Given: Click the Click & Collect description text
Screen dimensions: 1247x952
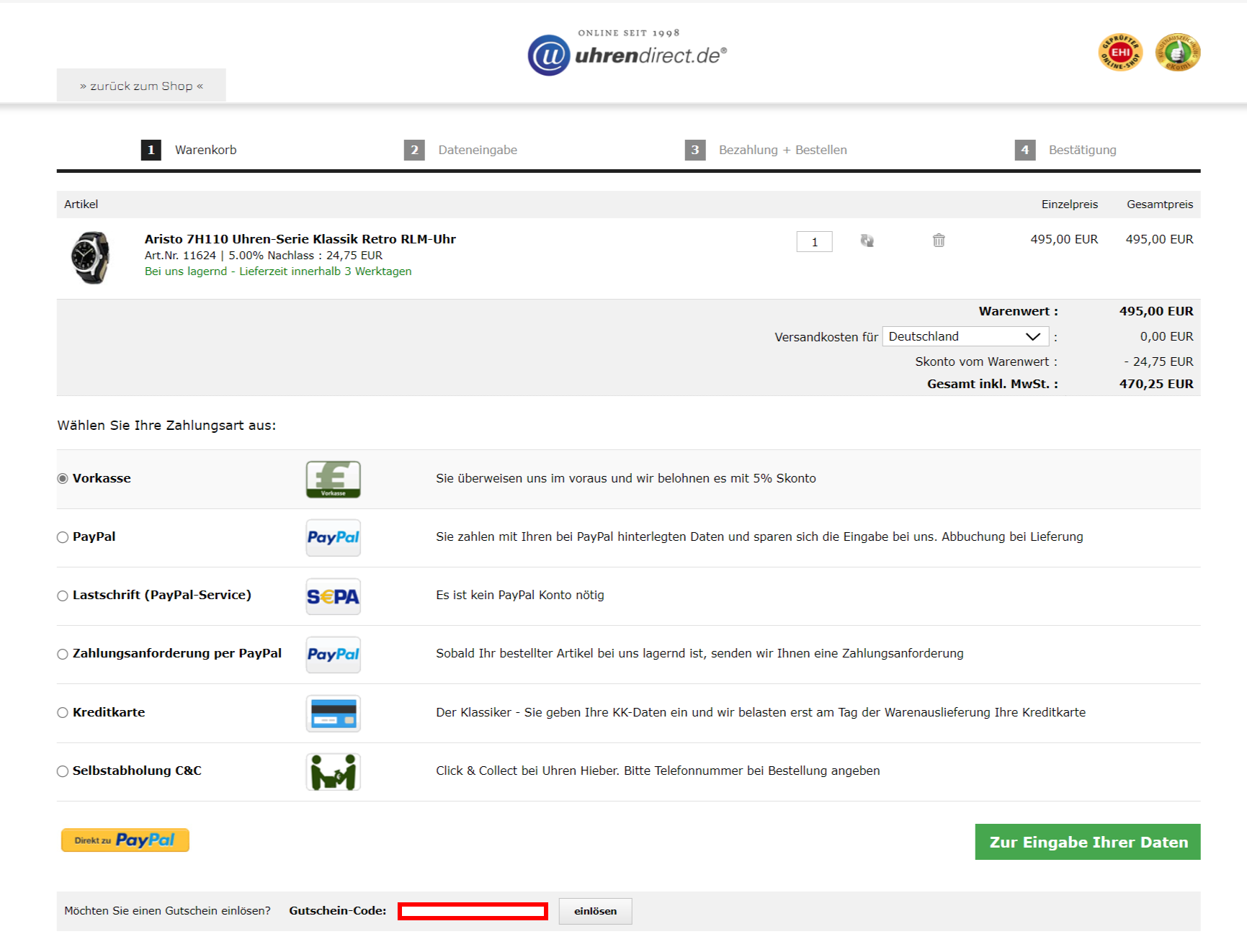Looking at the screenshot, I should (x=658, y=771).
